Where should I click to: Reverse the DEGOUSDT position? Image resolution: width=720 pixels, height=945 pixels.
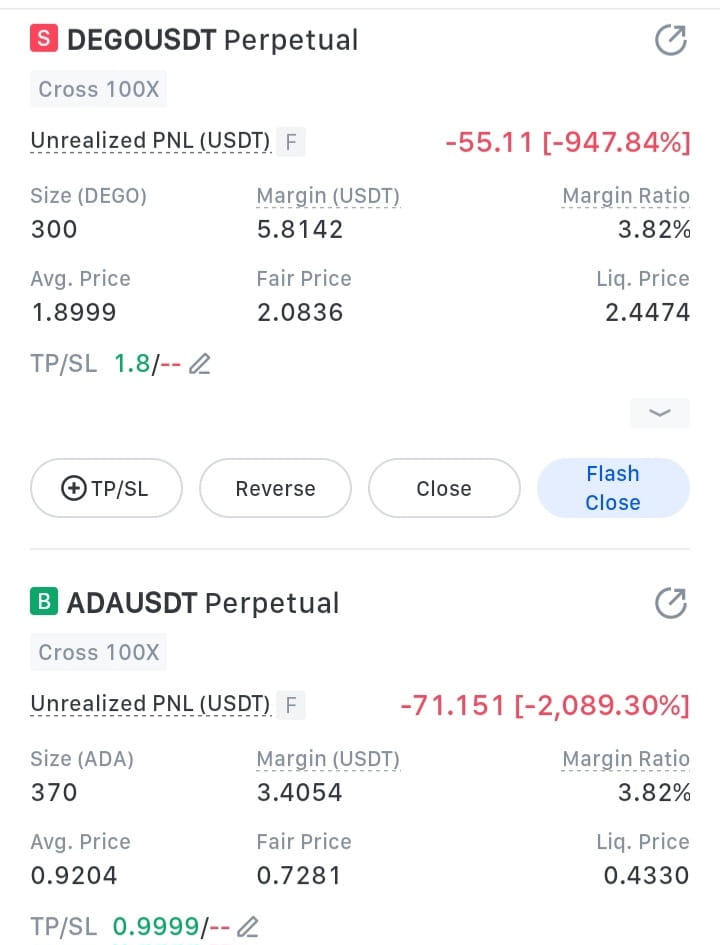click(275, 488)
